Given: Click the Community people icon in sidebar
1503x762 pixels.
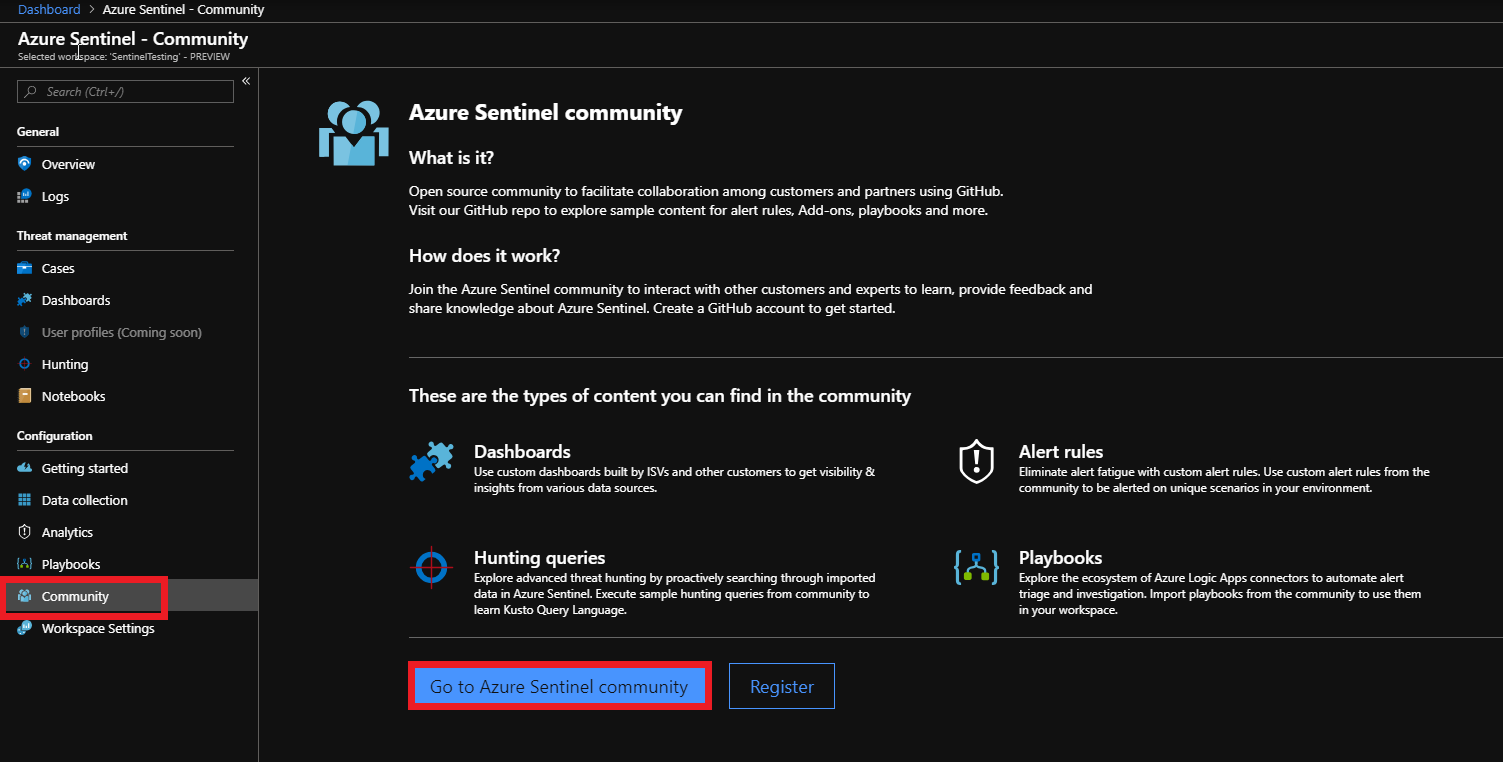Looking at the screenshot, I should (25, 596).
